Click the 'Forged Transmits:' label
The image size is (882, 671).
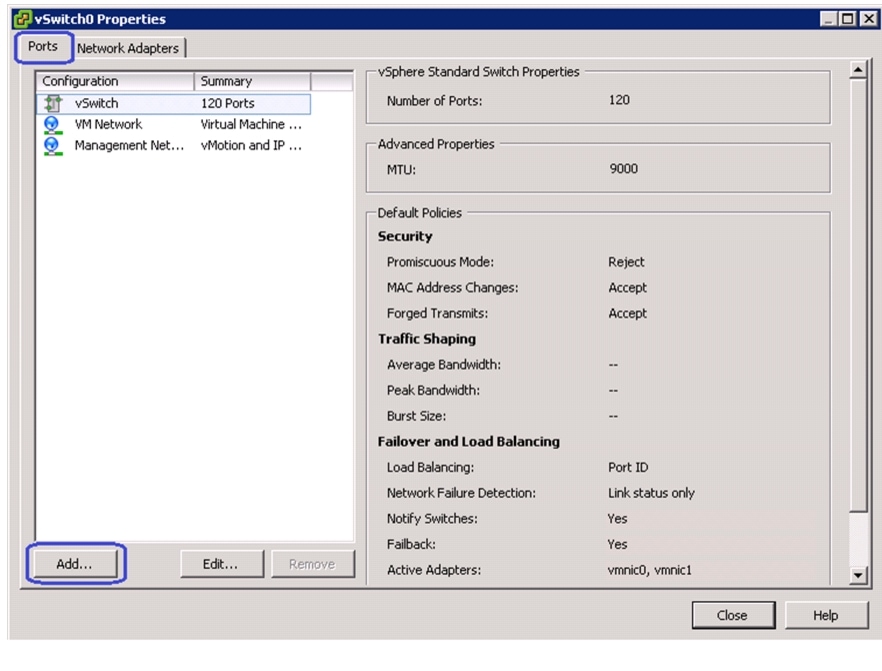(x=437, y=313)
